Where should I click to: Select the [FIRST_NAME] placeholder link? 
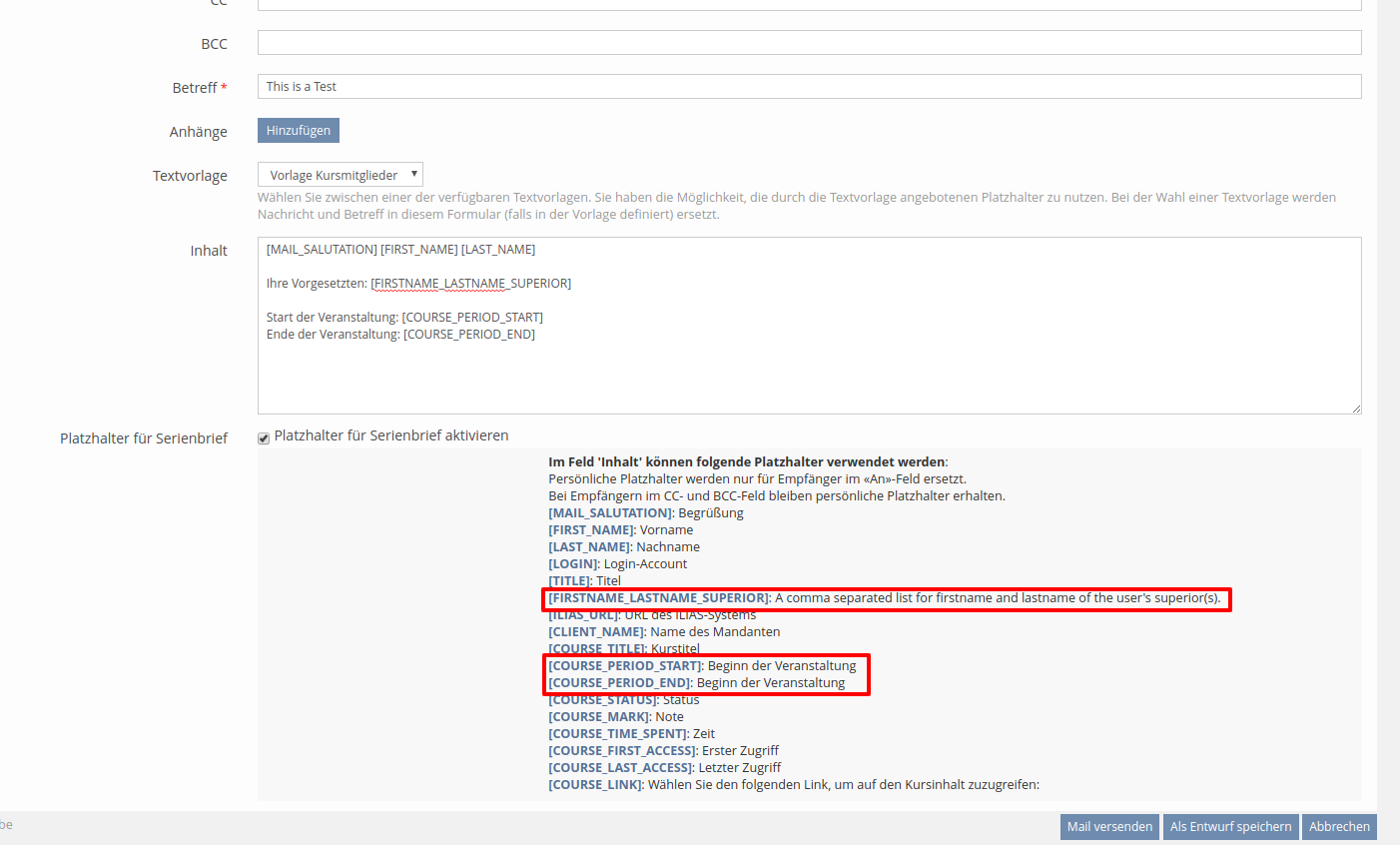tap(591, 530)
